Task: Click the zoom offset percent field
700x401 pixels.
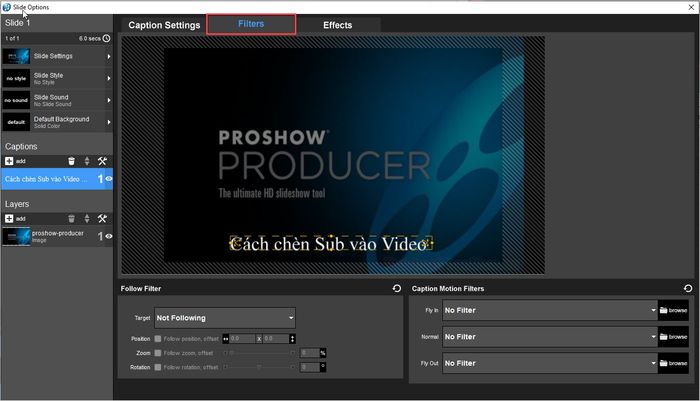Action: click(309, 353)
